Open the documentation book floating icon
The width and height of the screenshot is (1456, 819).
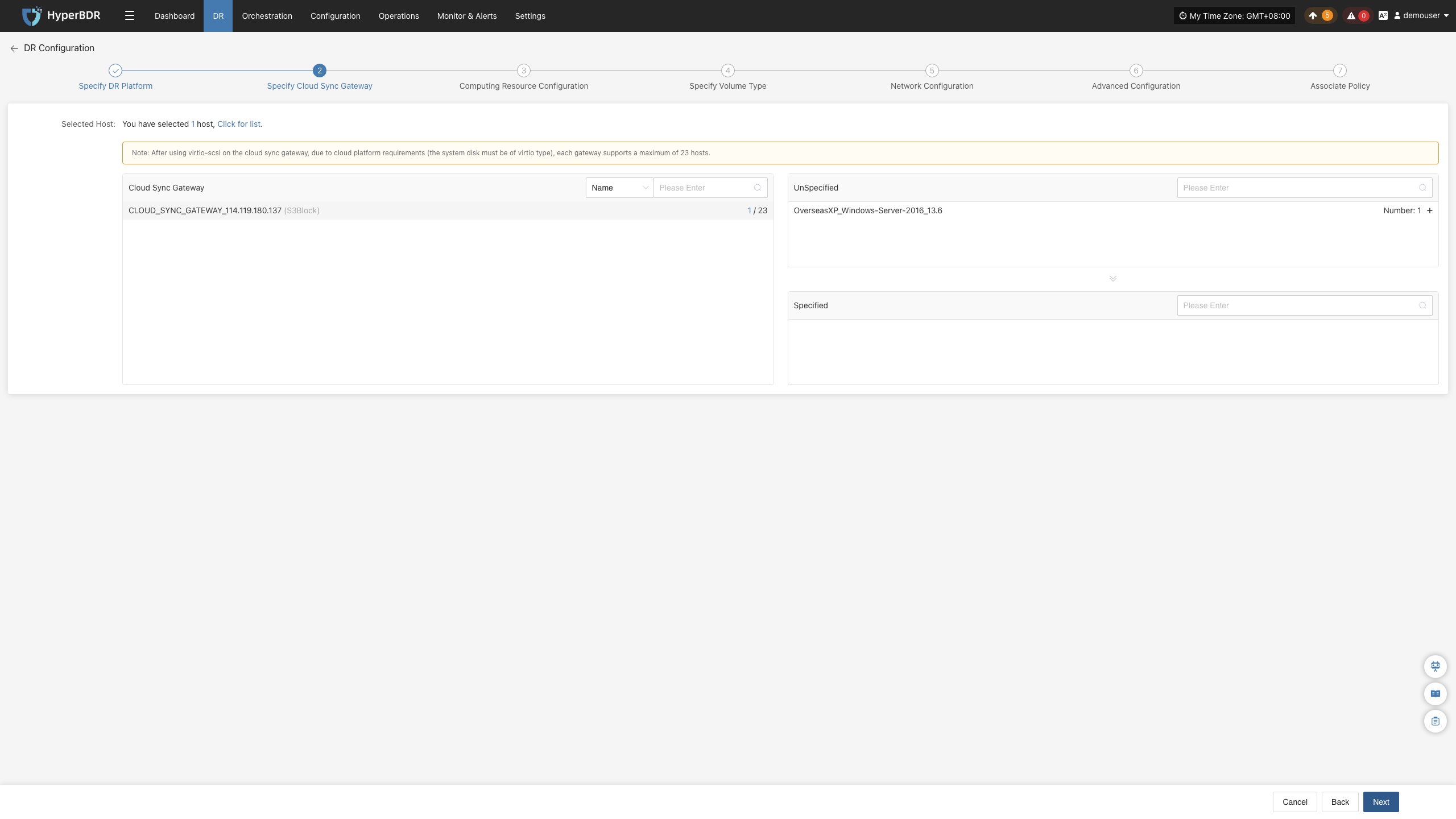[1436, 694]
